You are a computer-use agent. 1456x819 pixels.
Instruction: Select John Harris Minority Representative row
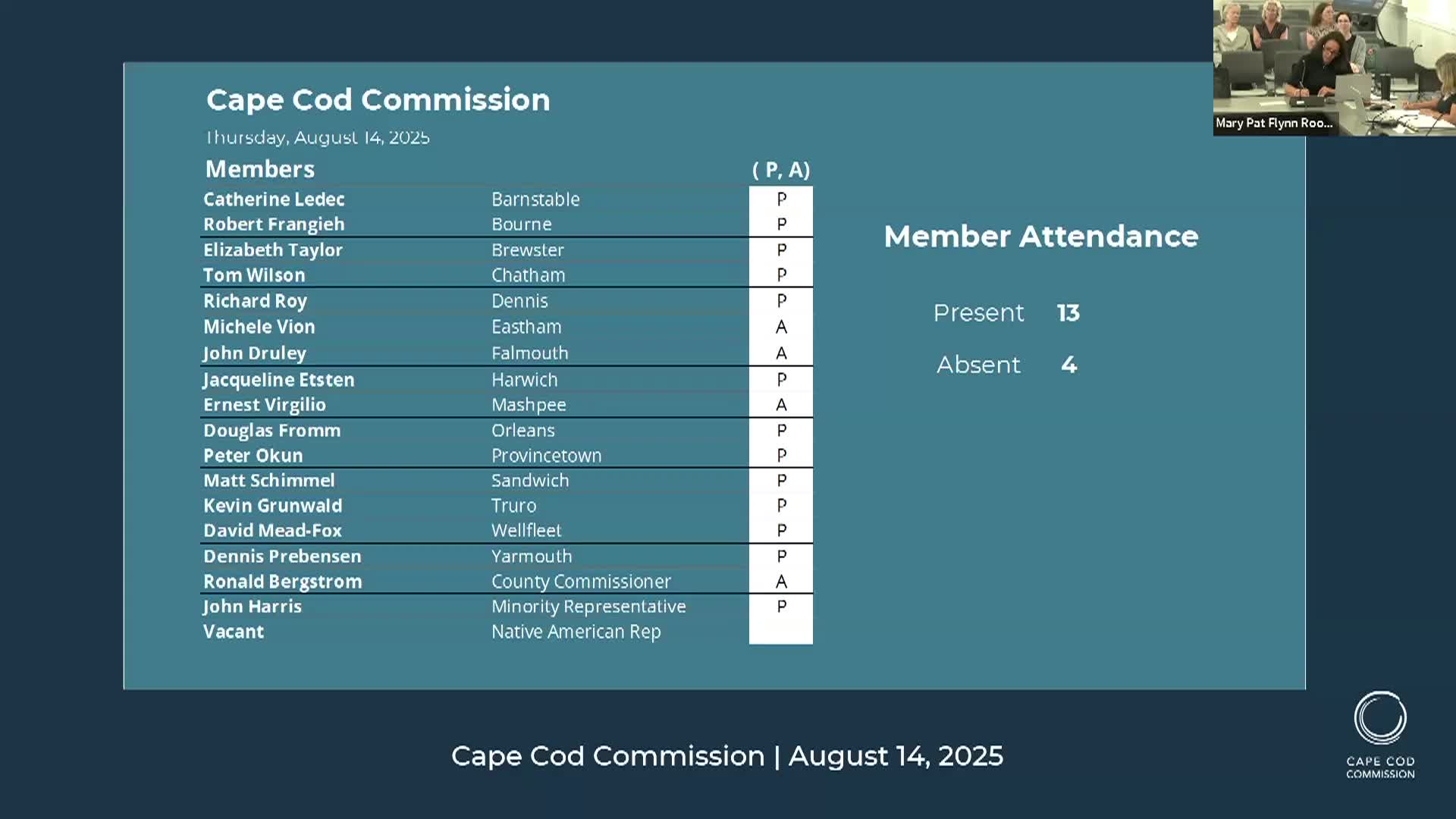[x=507, y=607]
